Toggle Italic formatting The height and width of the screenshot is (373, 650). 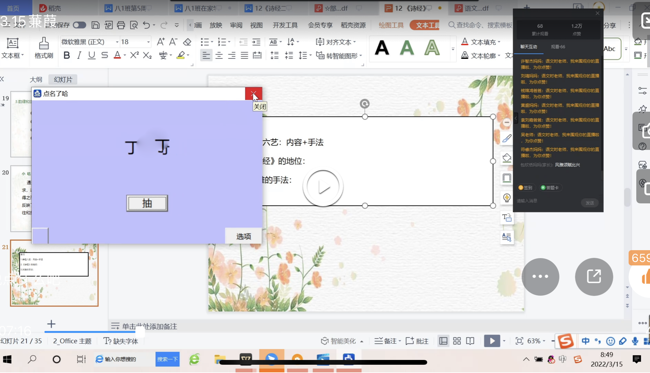pos(79,55)
